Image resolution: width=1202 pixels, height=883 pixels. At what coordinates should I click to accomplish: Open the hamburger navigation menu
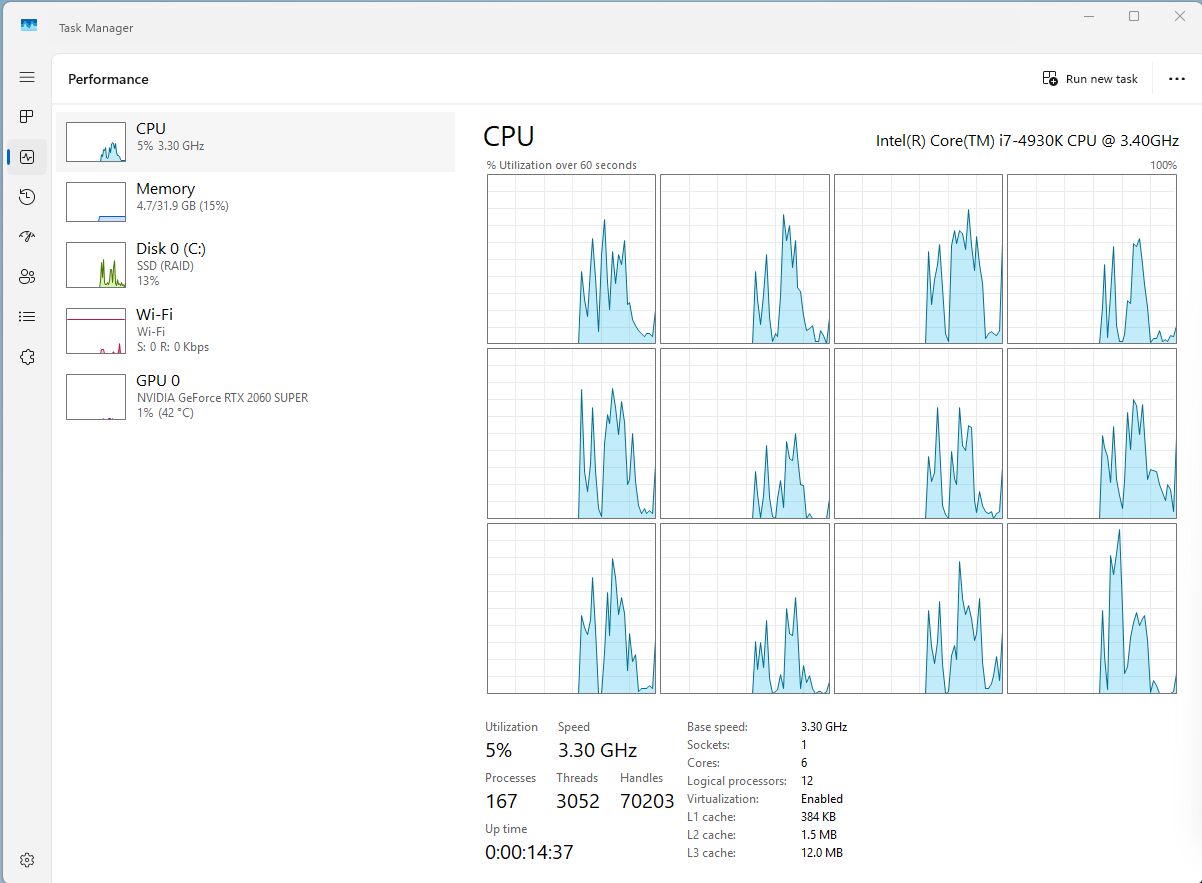pos(27,77)
